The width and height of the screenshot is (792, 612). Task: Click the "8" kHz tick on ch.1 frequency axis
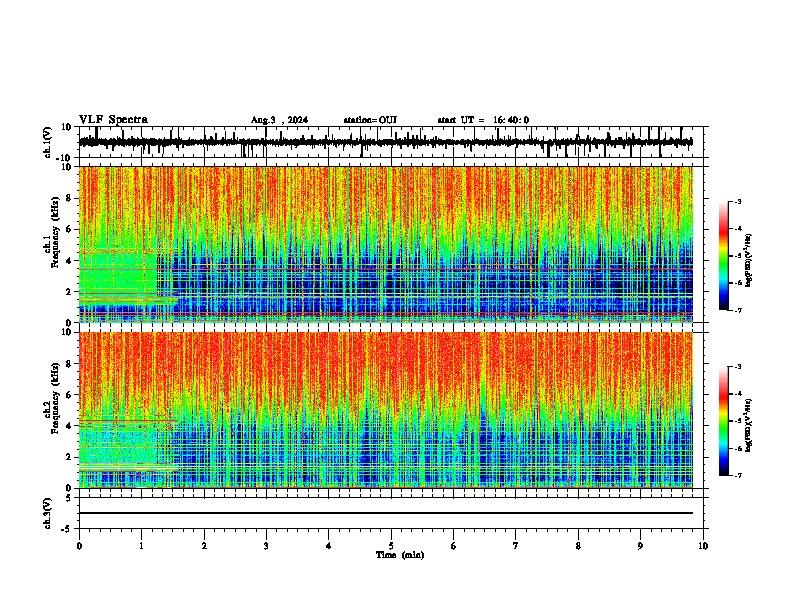click(70, 198)
